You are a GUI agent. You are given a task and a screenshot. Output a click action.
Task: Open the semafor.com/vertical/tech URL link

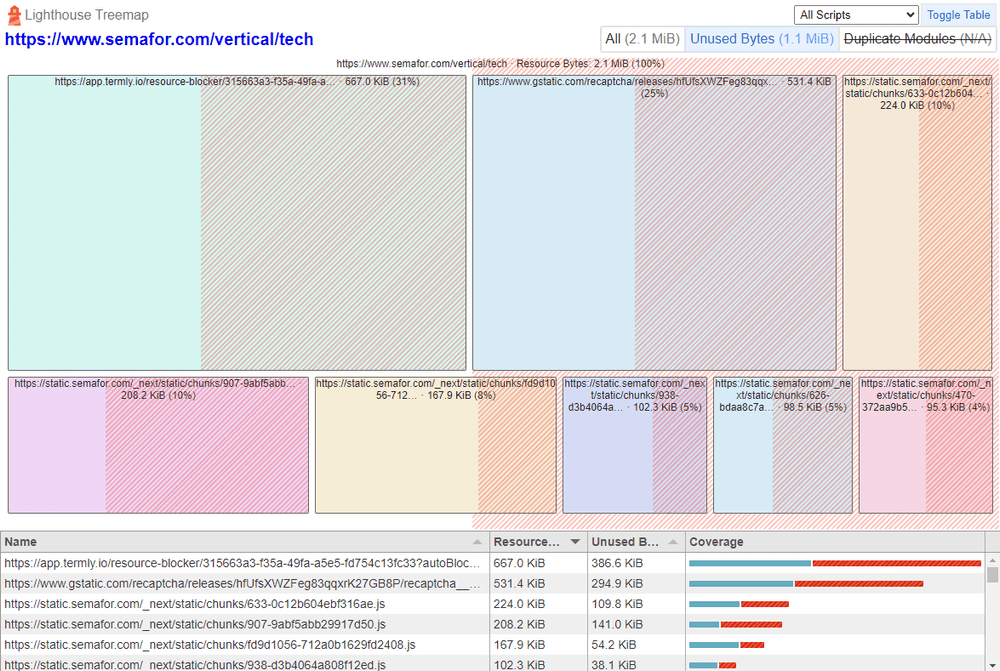coord(159,40)
